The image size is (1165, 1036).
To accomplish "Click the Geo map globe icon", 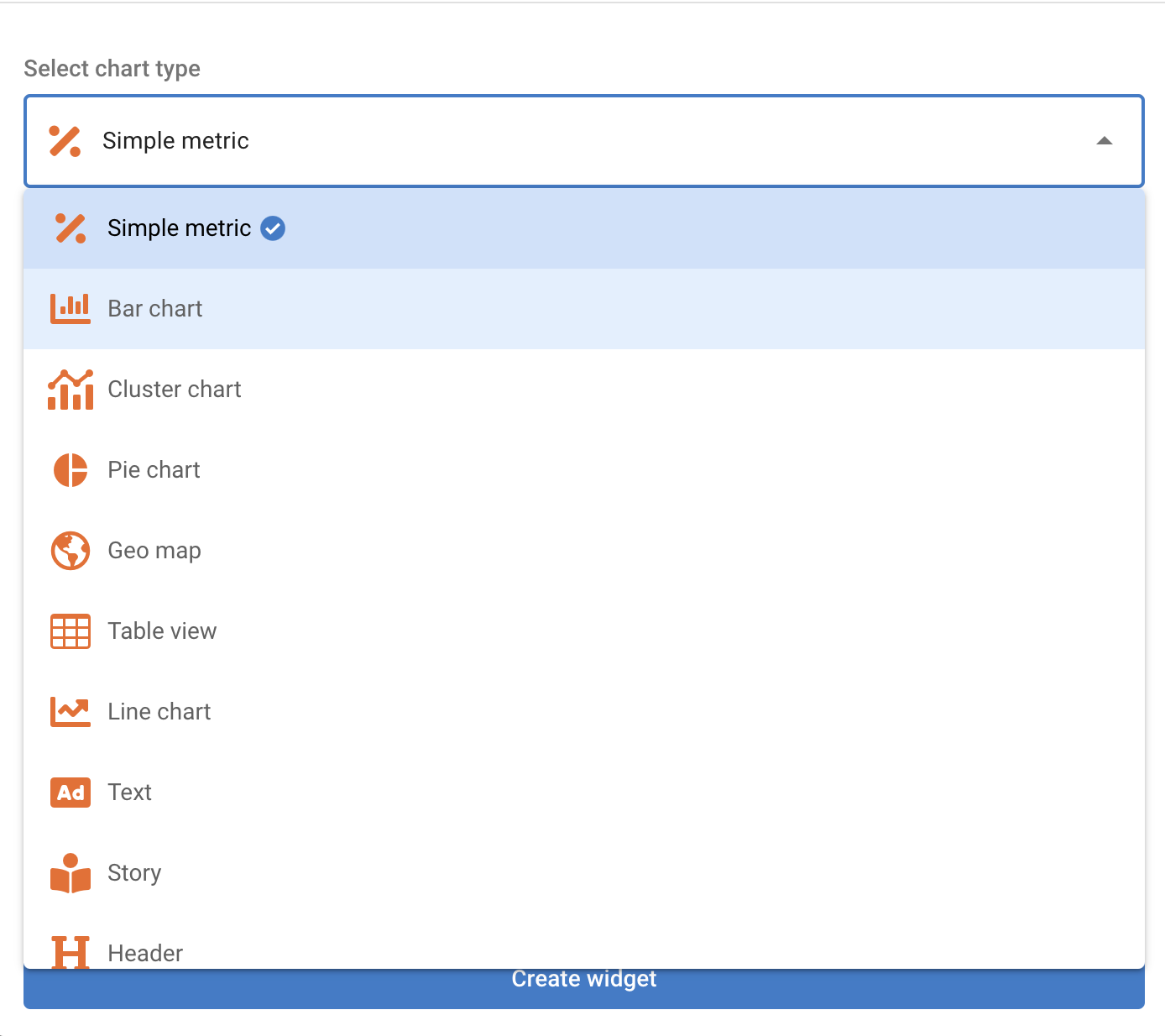I will click(x=71, y=551).
